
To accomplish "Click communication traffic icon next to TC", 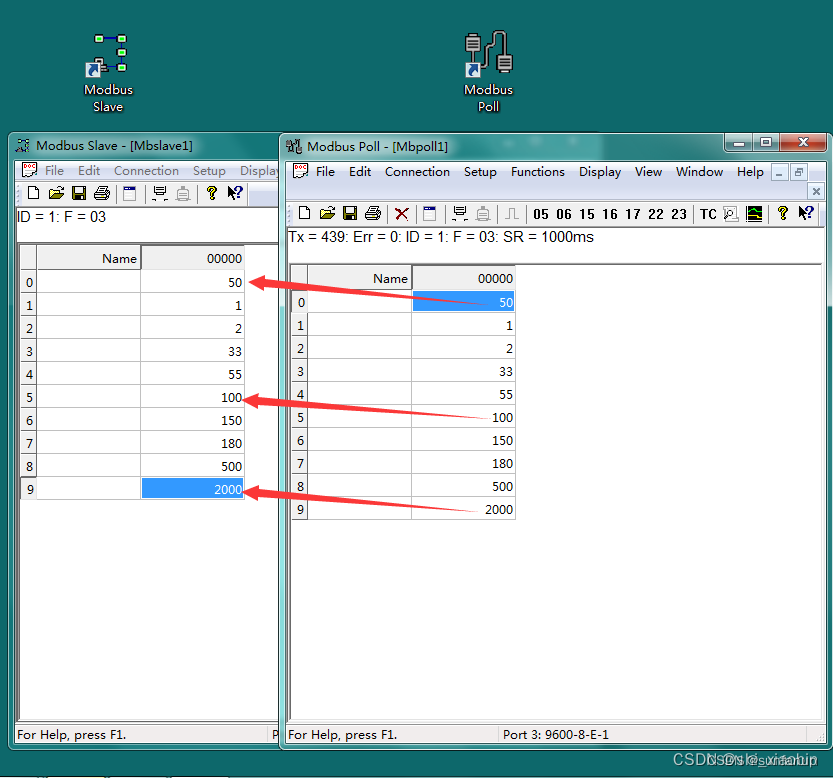I will [731, 214].
